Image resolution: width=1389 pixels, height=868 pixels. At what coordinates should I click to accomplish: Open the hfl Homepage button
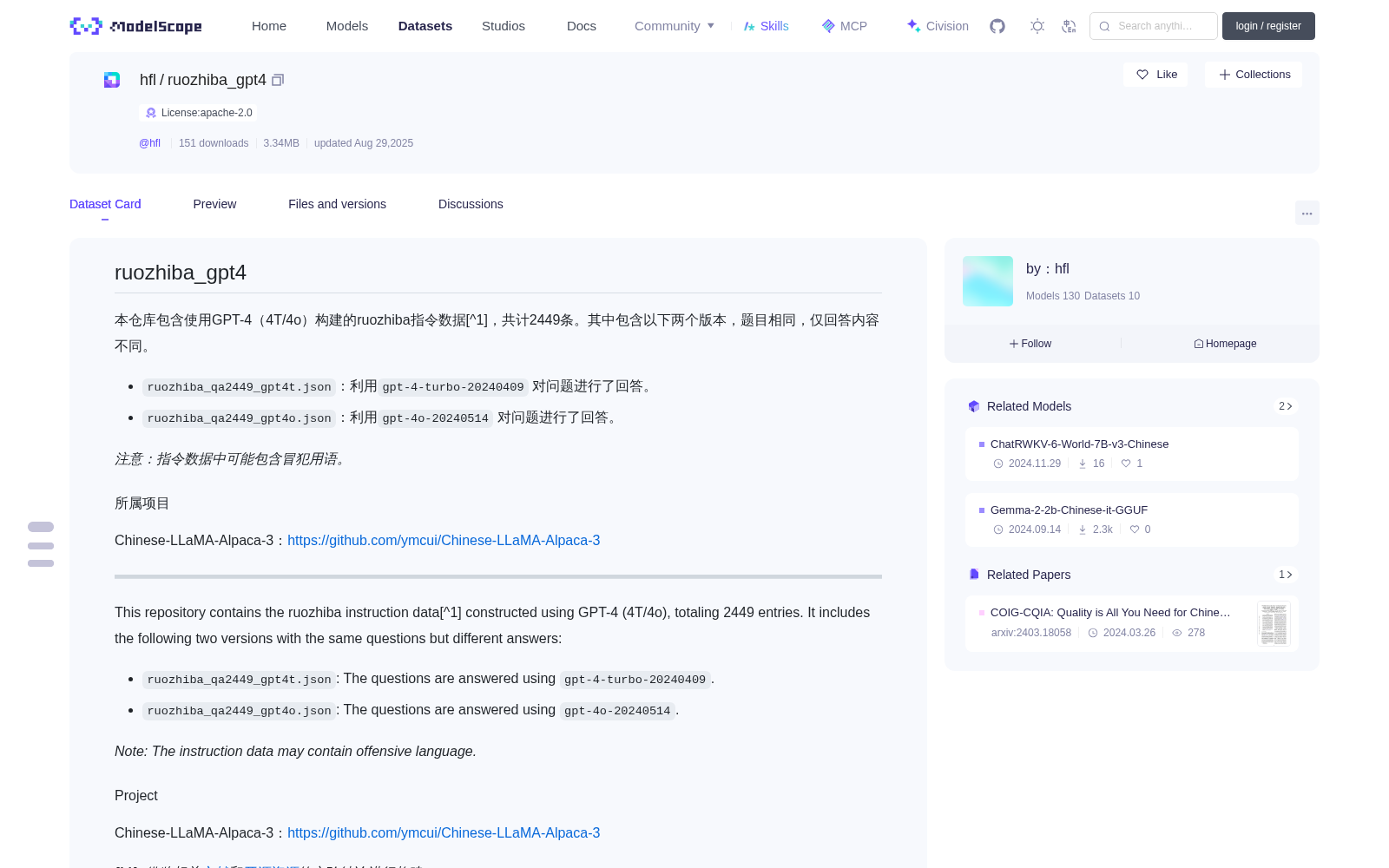pyautogui.click(x=1225, y=344)
